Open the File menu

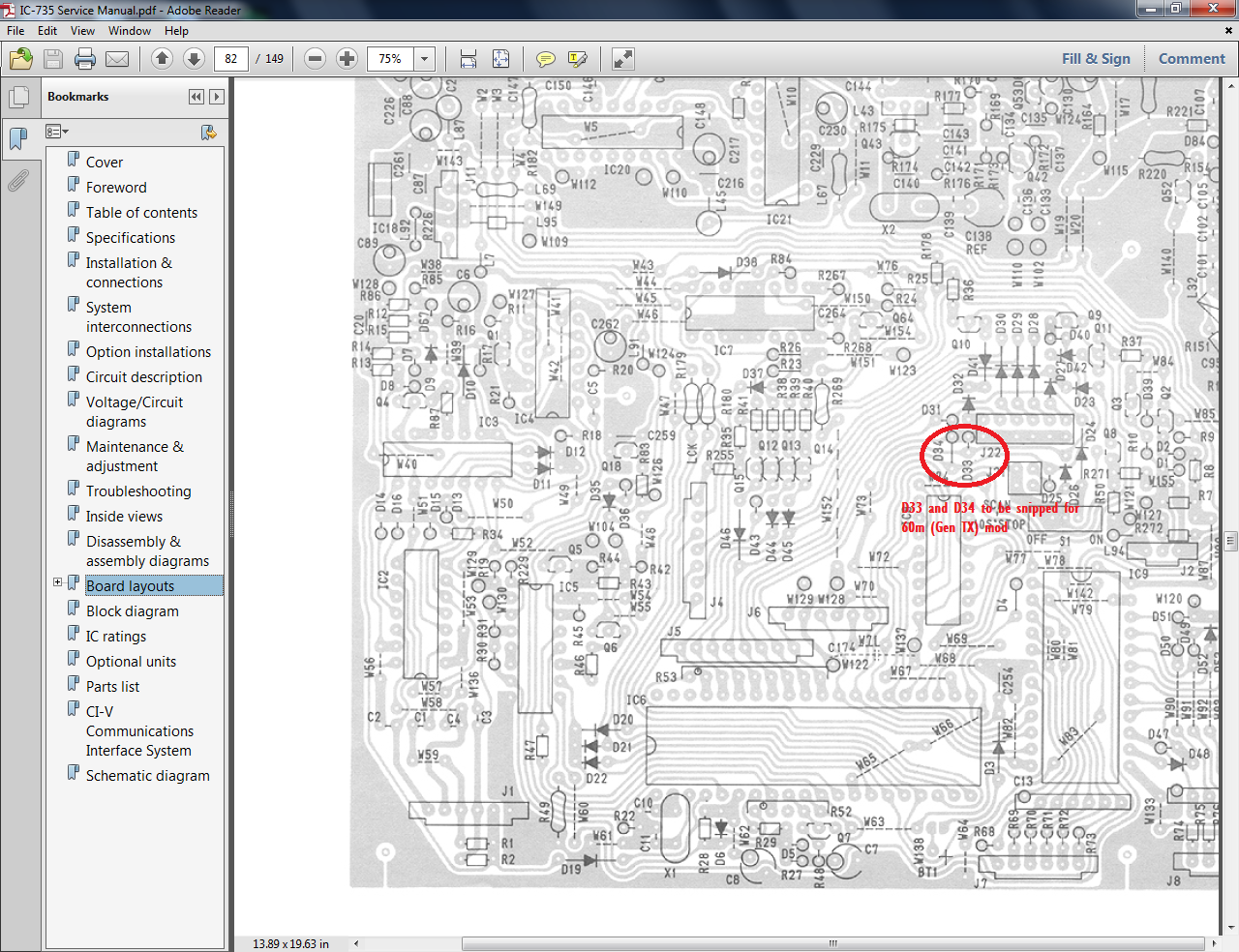[x=15, y=31]
